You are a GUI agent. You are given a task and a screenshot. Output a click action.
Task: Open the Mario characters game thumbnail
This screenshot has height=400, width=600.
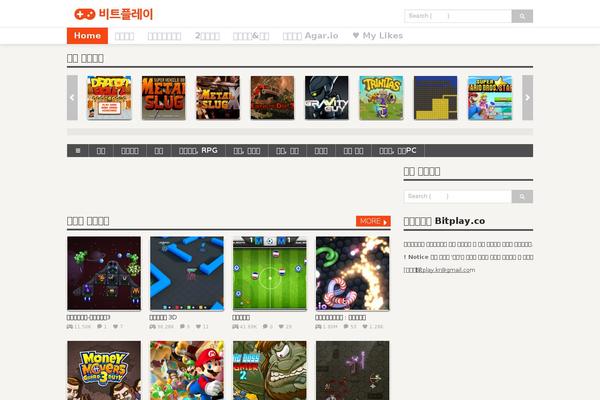[187, 371]
